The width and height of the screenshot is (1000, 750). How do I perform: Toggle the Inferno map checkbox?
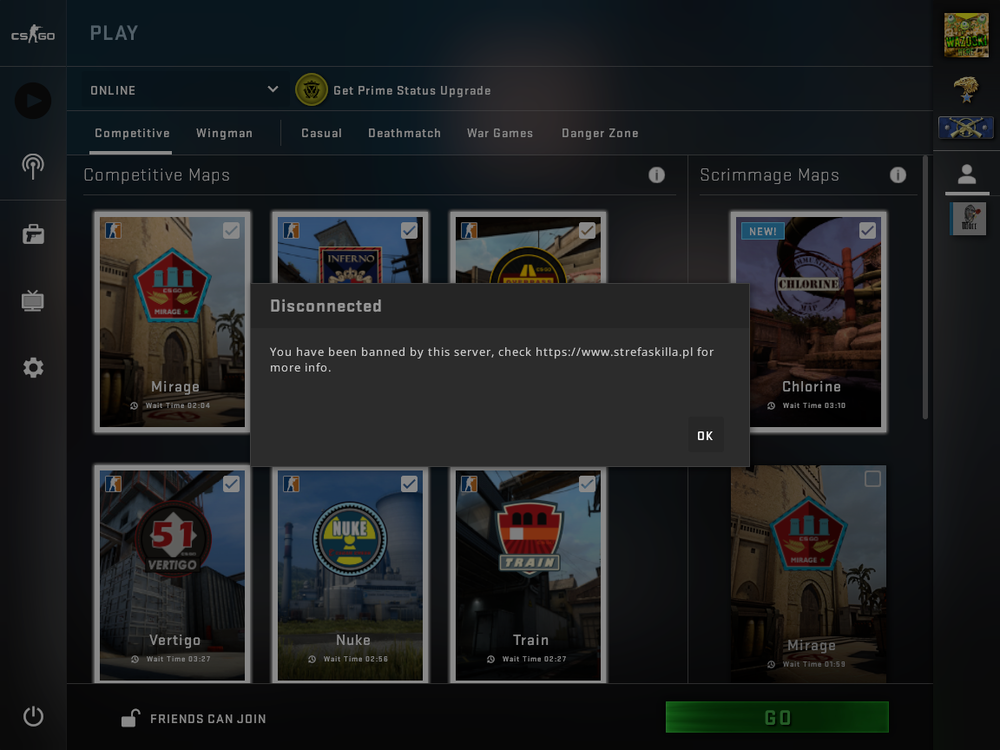click(409, 230)
